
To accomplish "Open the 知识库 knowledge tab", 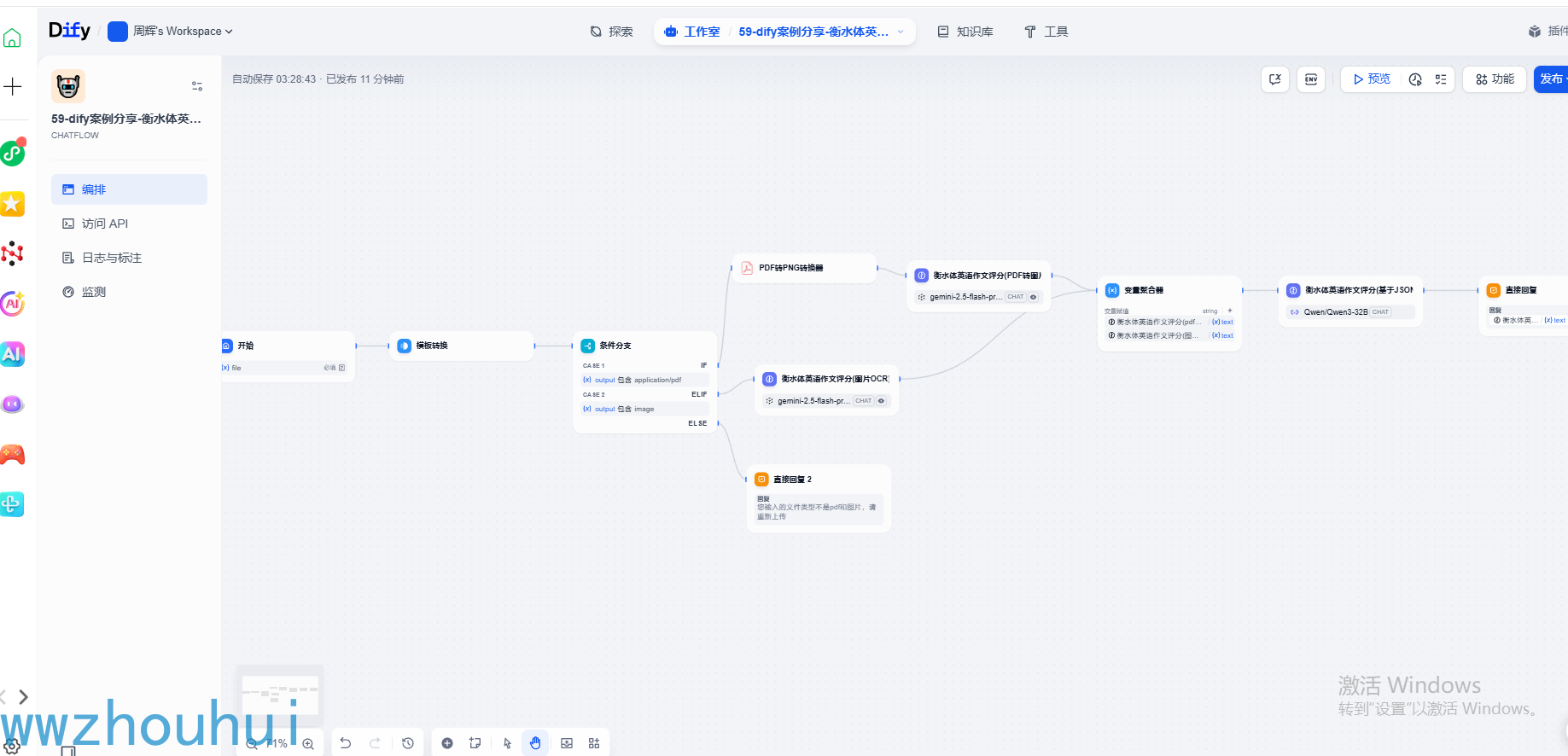I will tap(965, 32).
